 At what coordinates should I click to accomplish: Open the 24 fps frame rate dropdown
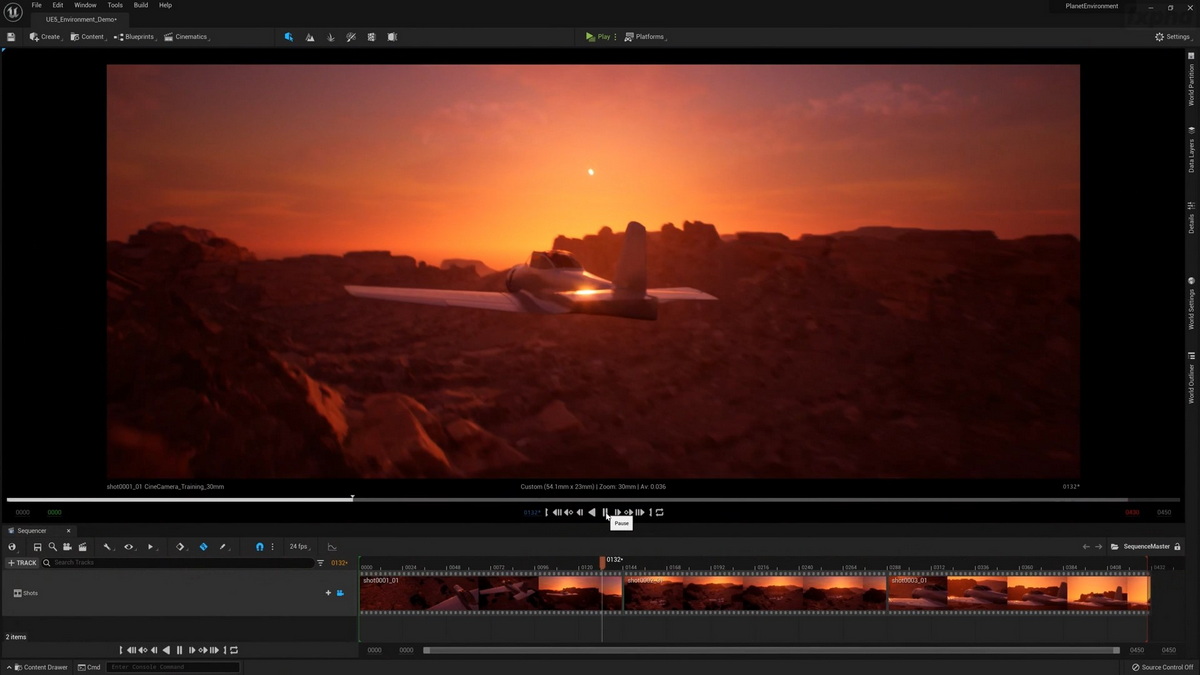pos(300,547)
